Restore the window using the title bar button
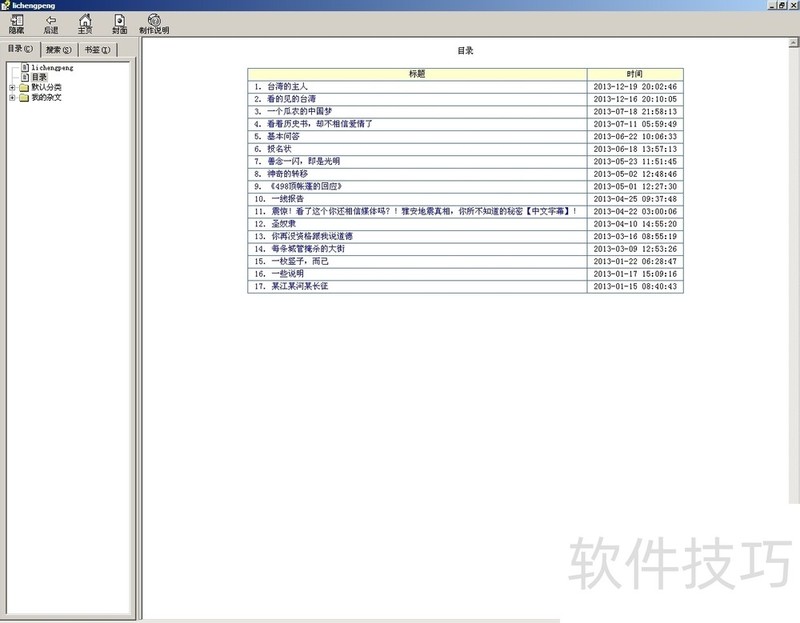The image size is (800, 623). coord(780,6)
